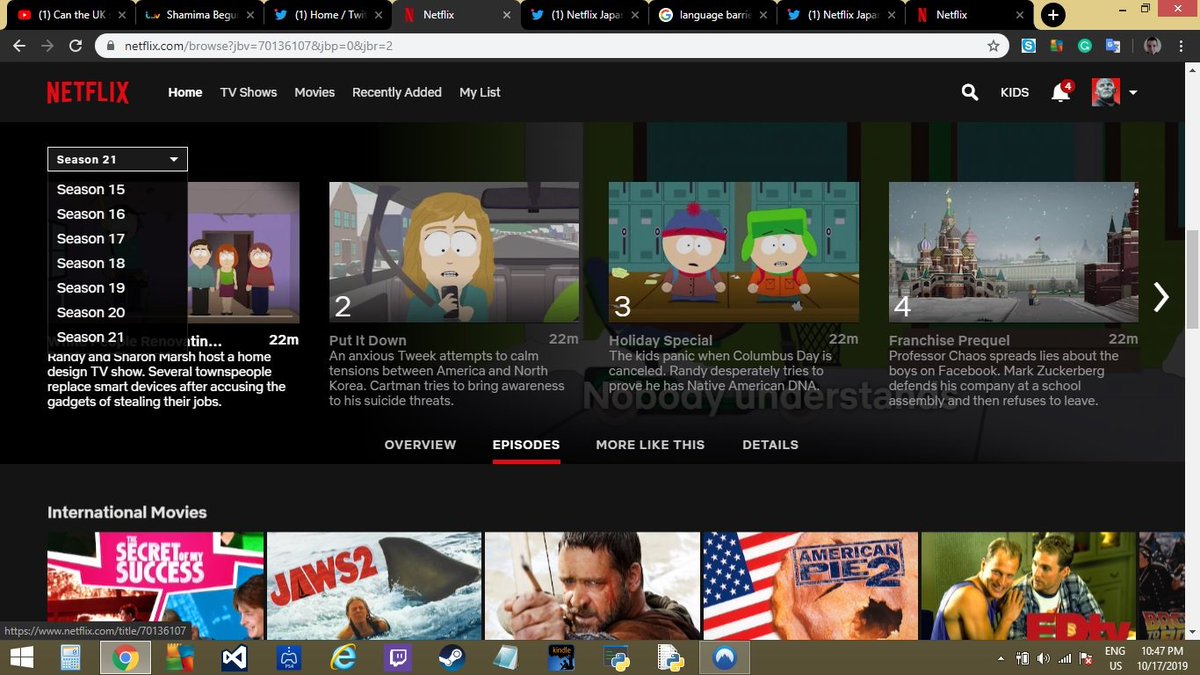Open the profile account dropdown arrow

pos(1132,92)
